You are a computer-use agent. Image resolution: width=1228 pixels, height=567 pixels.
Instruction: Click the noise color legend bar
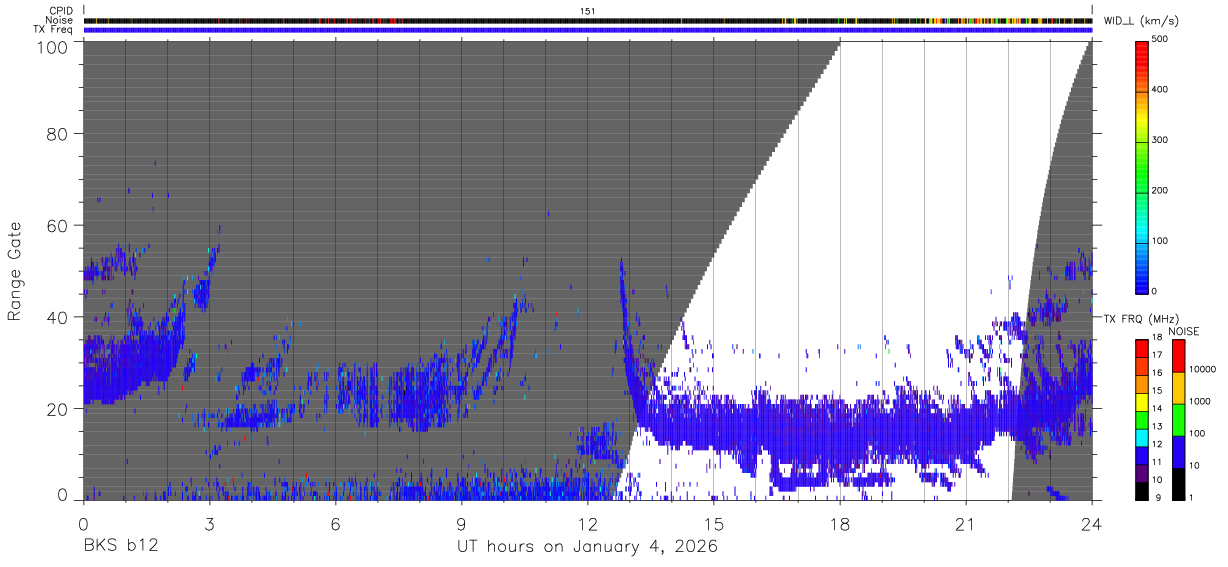[1179, 419]
